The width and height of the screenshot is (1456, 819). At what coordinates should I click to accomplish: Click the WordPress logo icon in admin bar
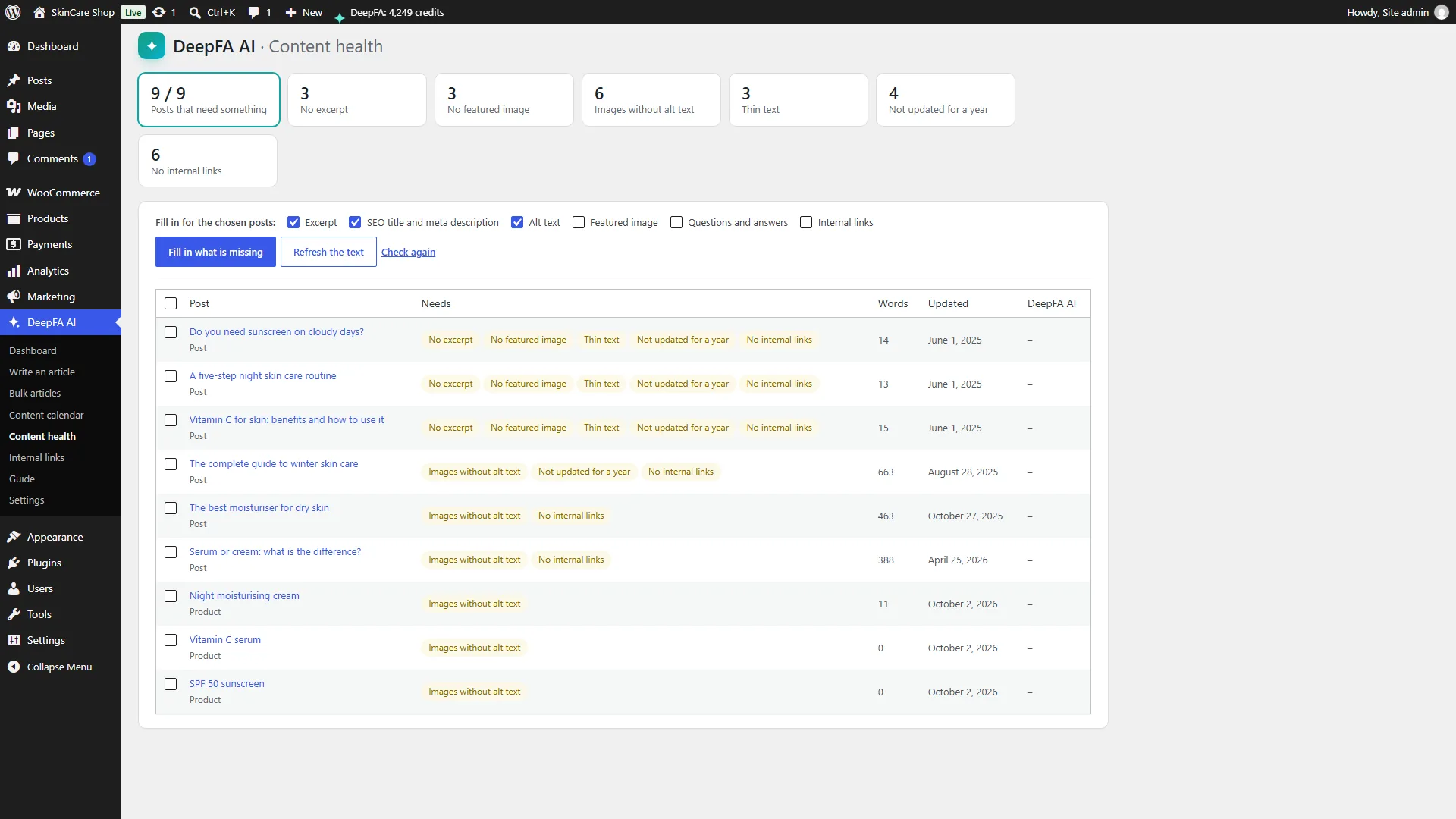tap(13, 12)
